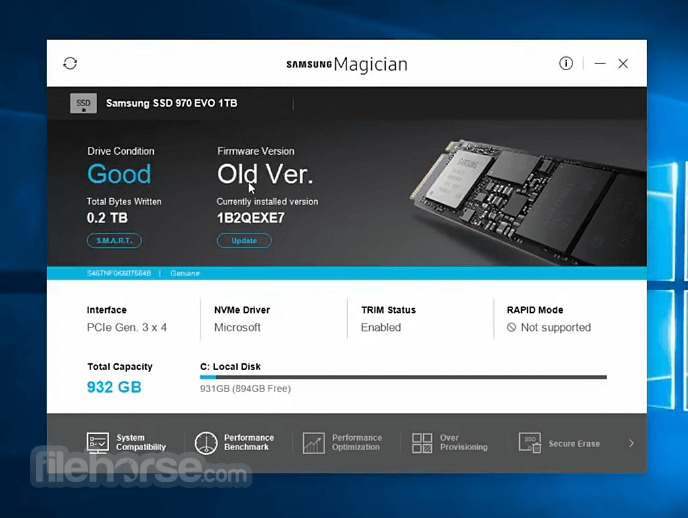
Task: Click the 'Interface' heading
Action: coord(107,310)
